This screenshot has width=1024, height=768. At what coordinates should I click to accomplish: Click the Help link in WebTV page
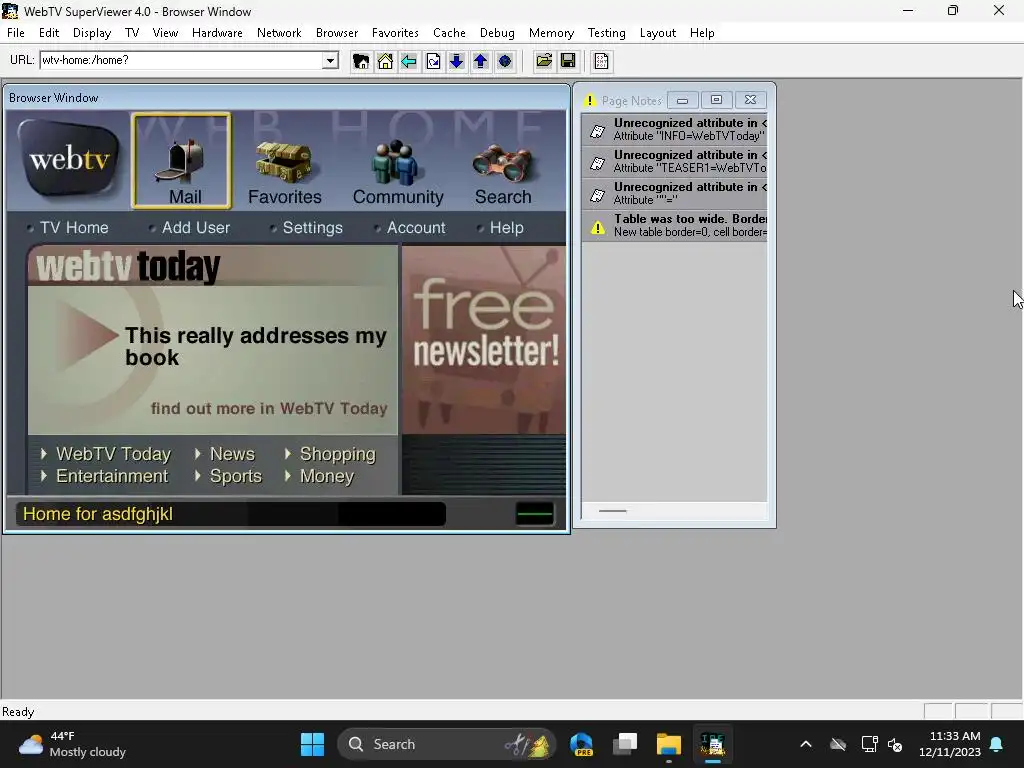pos(507,227)
